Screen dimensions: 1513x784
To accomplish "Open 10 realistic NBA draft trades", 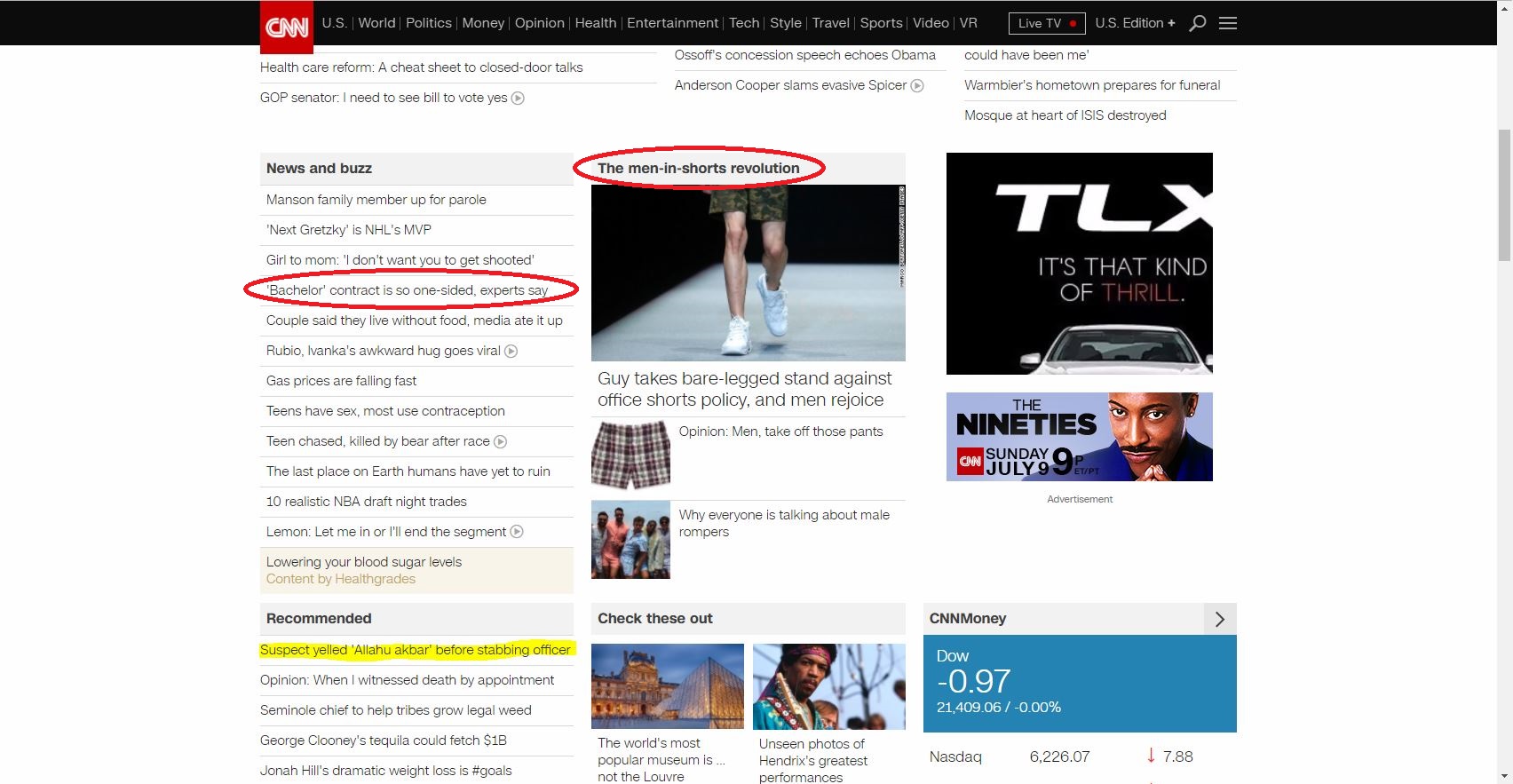I will (367, 502).
